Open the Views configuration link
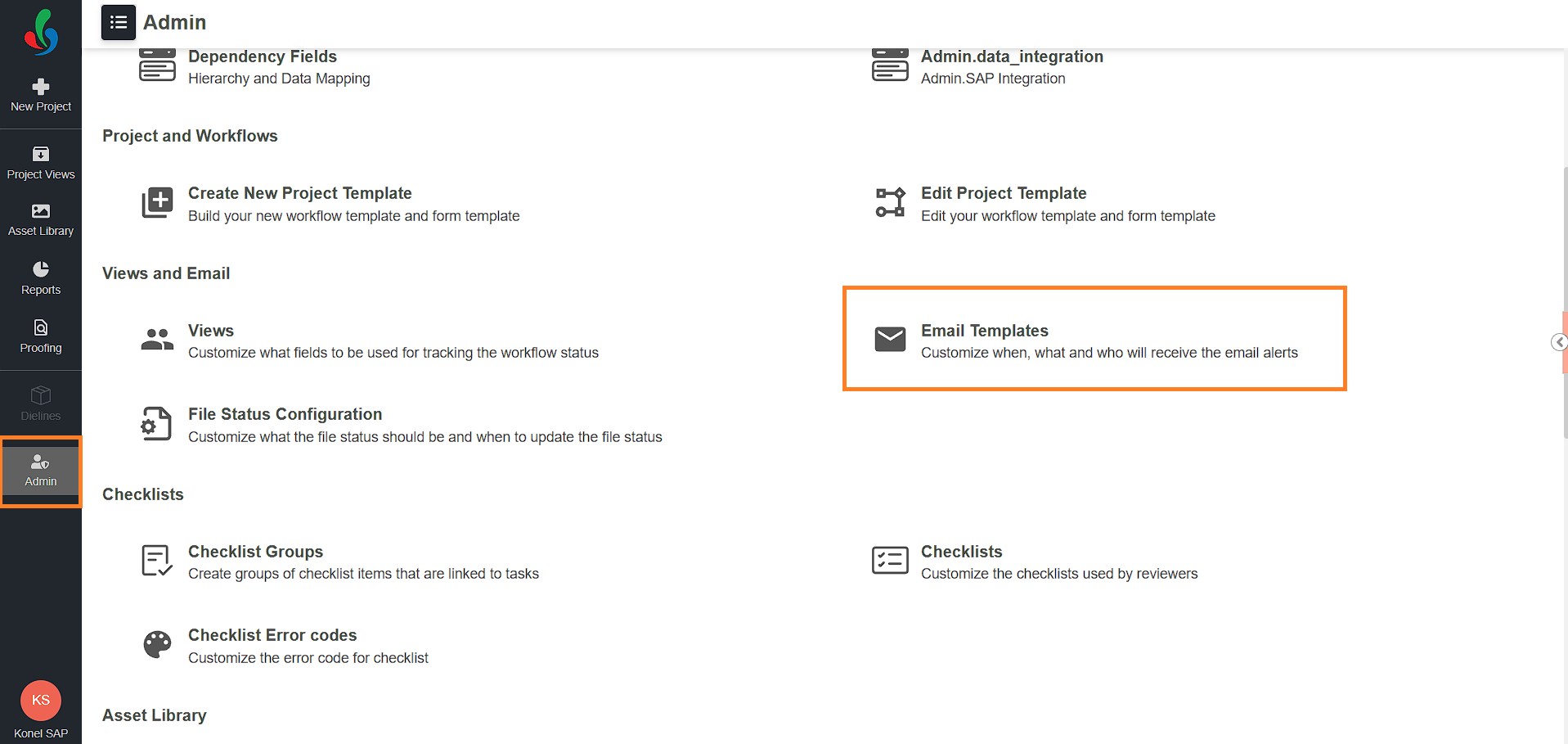The width and height of the screenshot is (1568, 744). (211, 331)
